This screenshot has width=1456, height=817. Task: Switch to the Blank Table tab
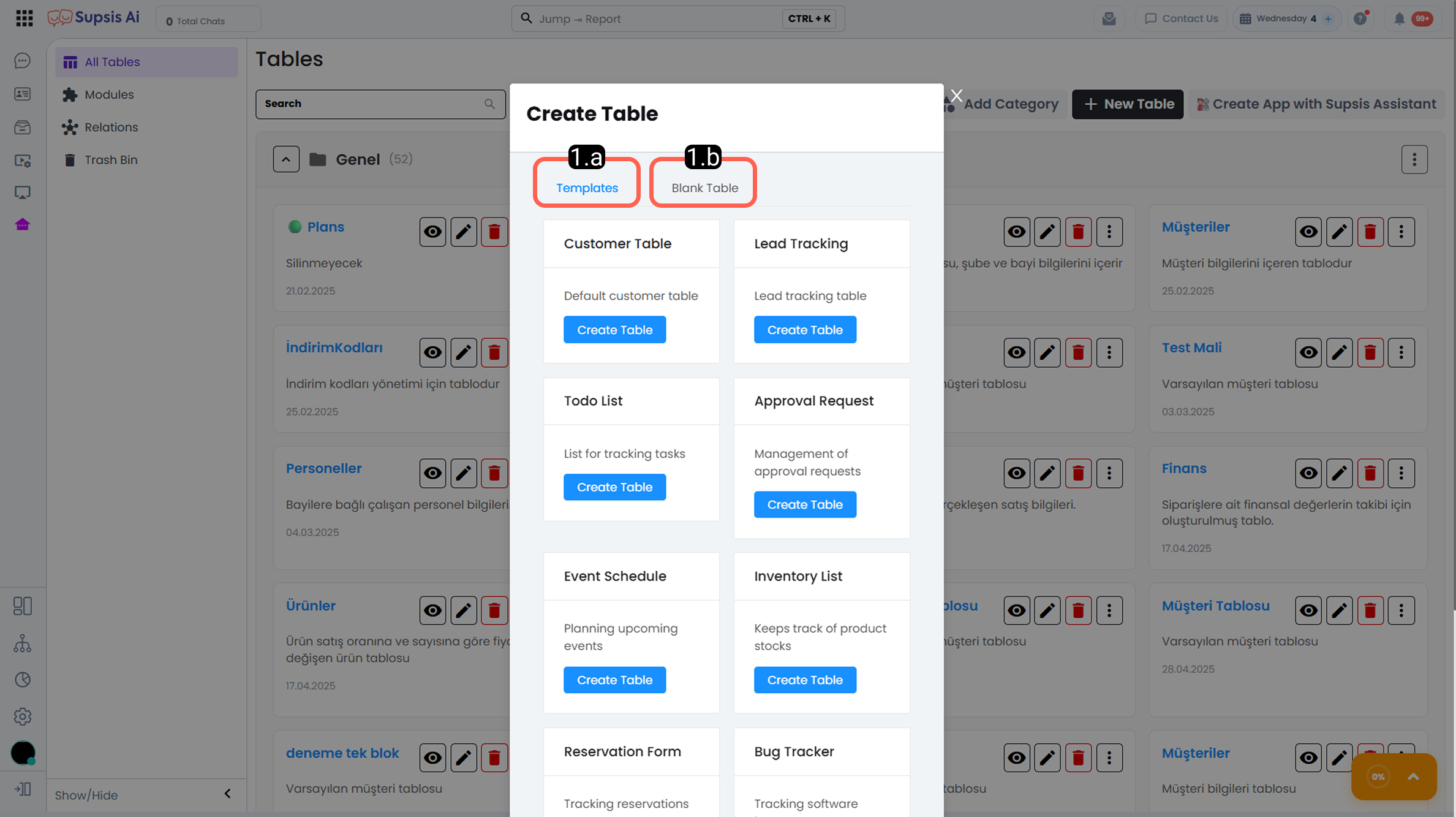(704, 188)
